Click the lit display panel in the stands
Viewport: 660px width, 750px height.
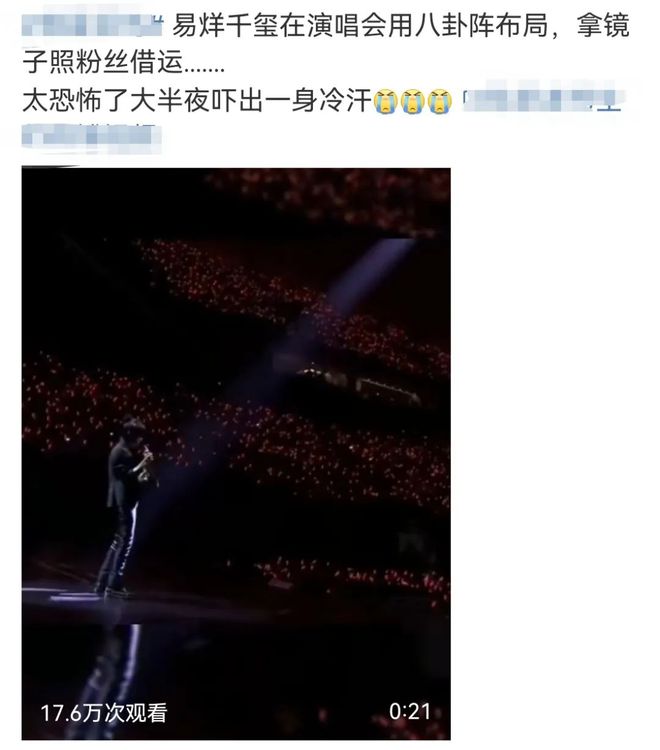click(359, 383)
